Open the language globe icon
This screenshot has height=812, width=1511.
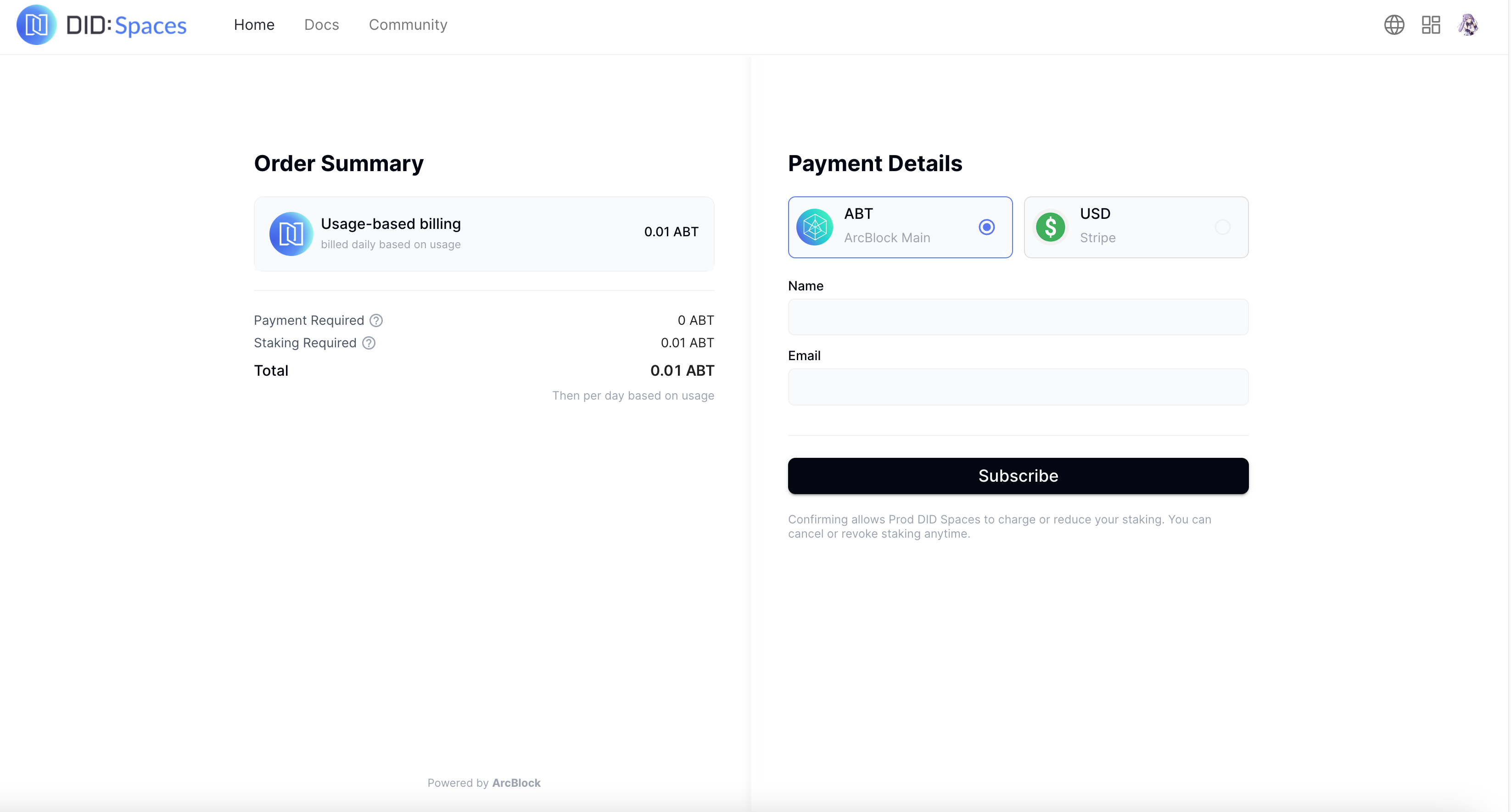tap(1393, 25)
